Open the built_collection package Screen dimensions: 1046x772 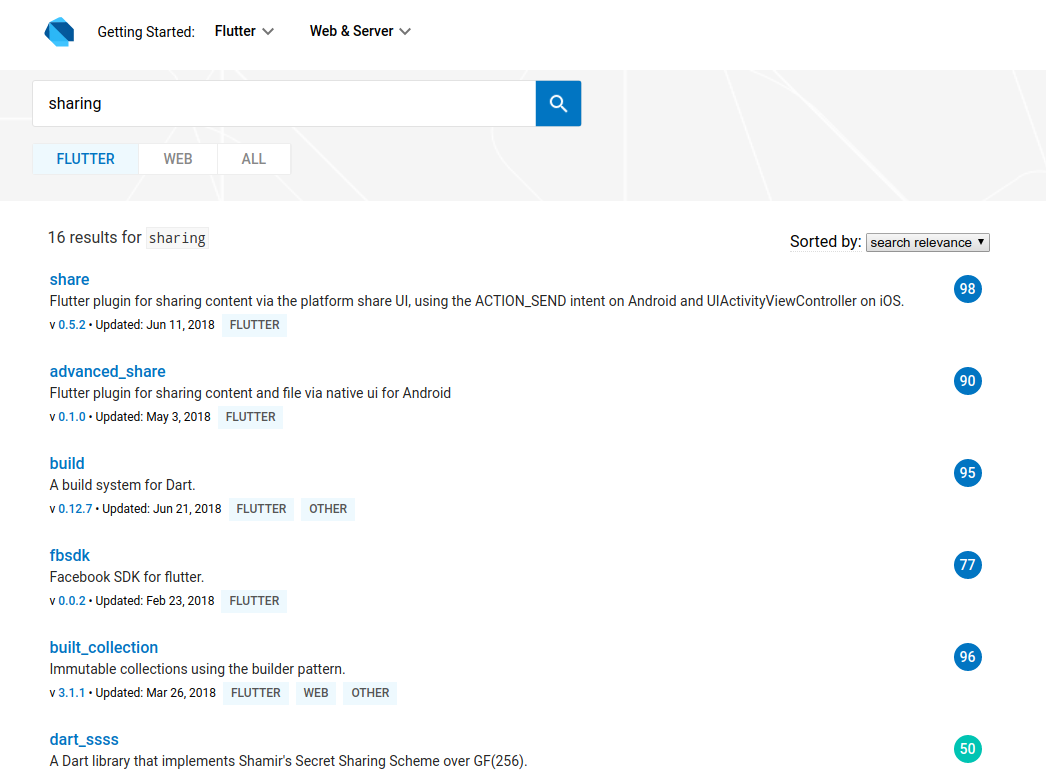pos(104,647)
